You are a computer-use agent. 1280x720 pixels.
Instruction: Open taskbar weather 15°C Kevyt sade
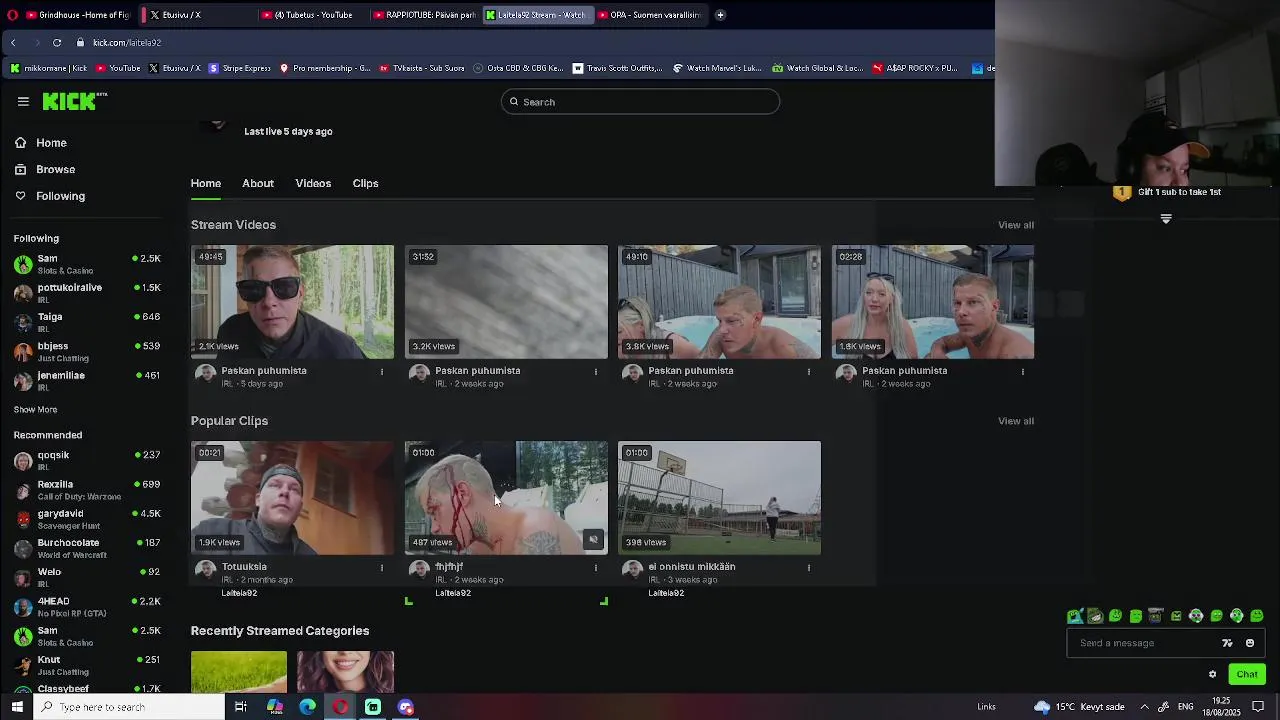tap(1079, 707)
